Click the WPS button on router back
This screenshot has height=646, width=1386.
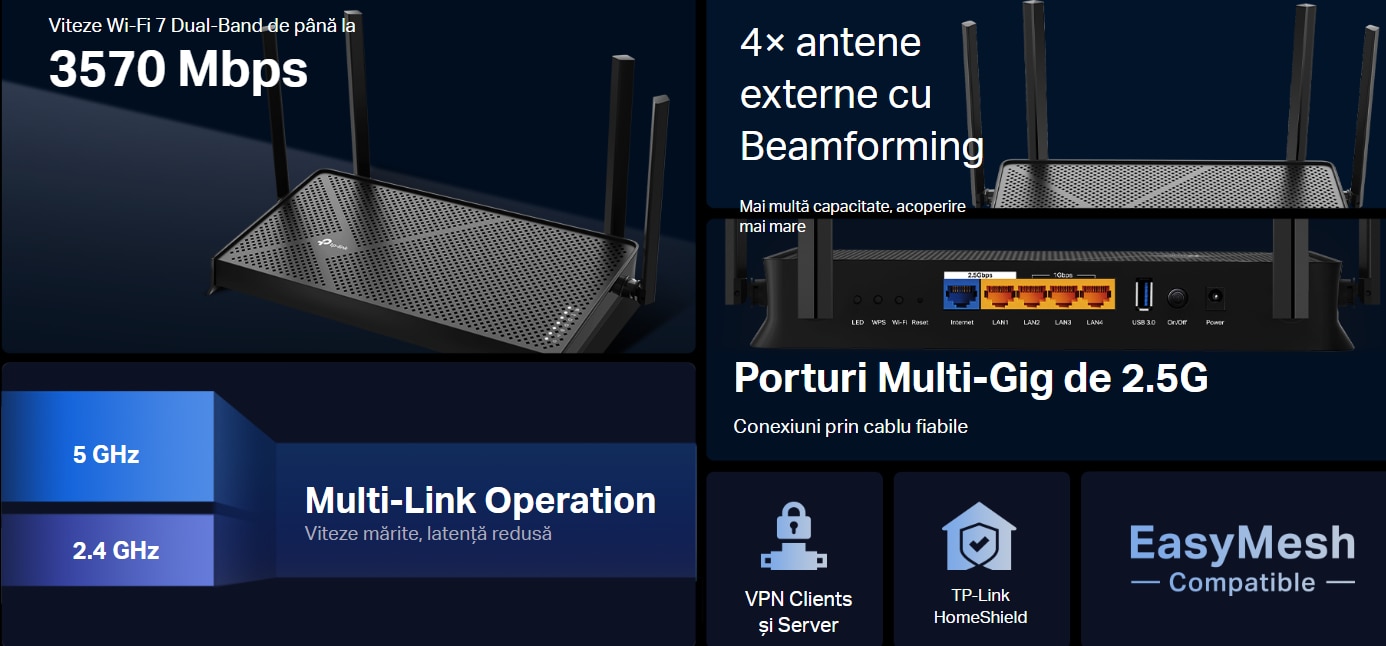point(878,300)
